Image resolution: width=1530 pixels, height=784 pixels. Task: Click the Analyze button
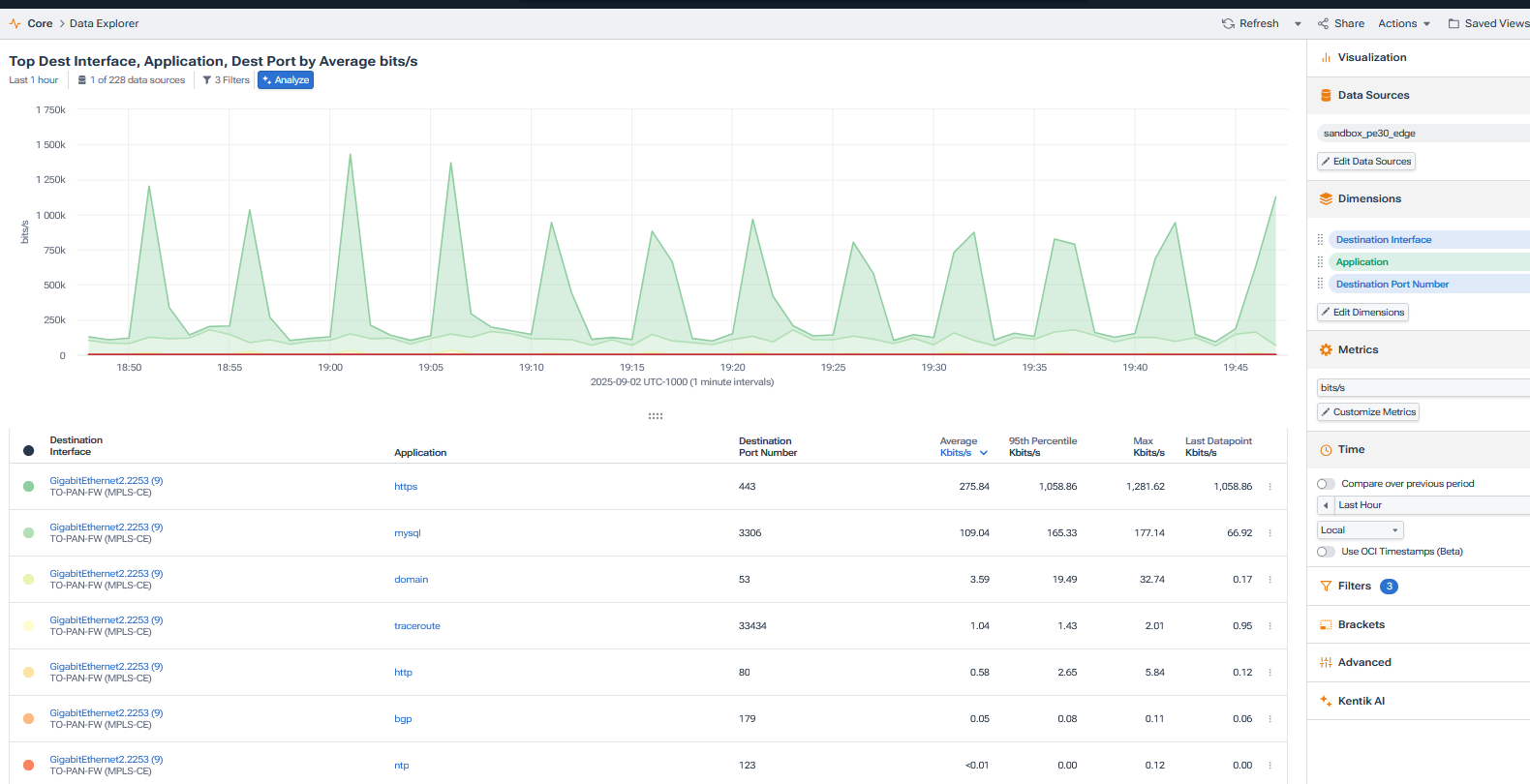point(286,80)
